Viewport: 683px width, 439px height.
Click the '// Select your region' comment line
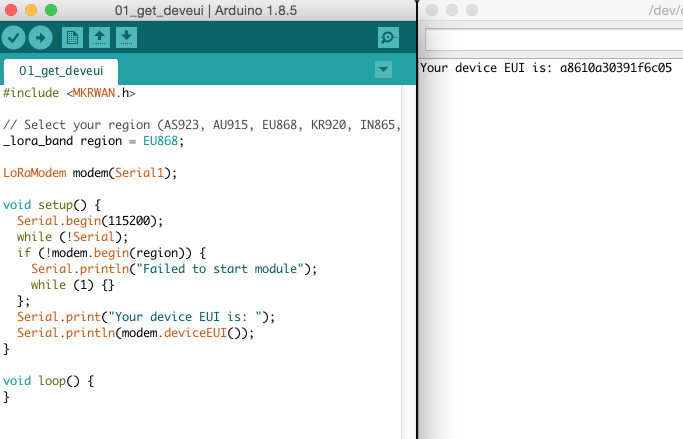coord(202,125)
